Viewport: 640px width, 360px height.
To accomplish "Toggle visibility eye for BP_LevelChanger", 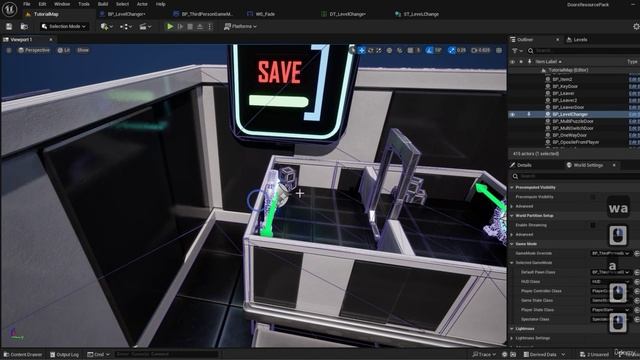I will pos(512,114).
